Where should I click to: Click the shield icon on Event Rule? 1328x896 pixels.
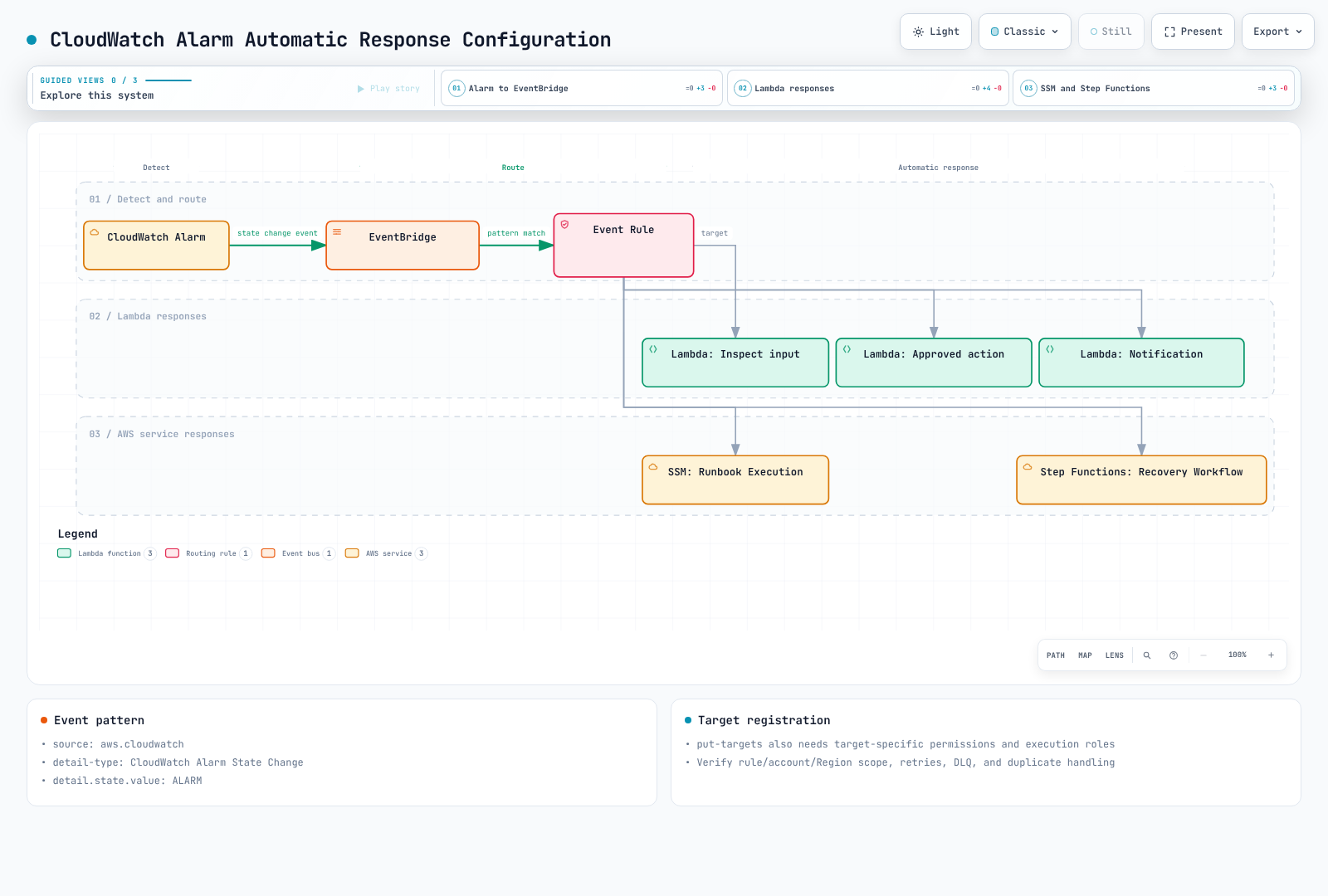[564, 225]
